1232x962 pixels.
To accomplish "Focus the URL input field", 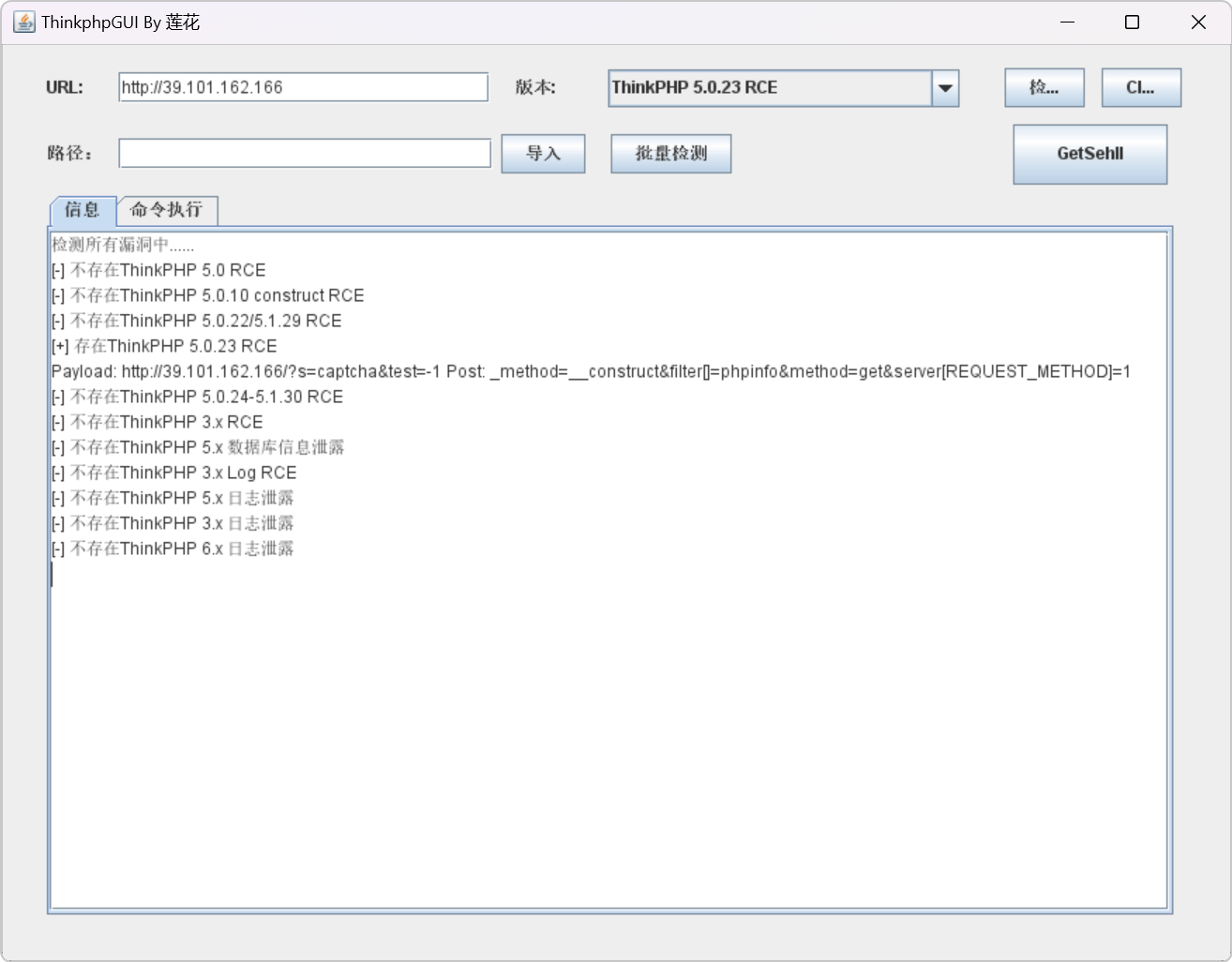I will tap(304, 87).
